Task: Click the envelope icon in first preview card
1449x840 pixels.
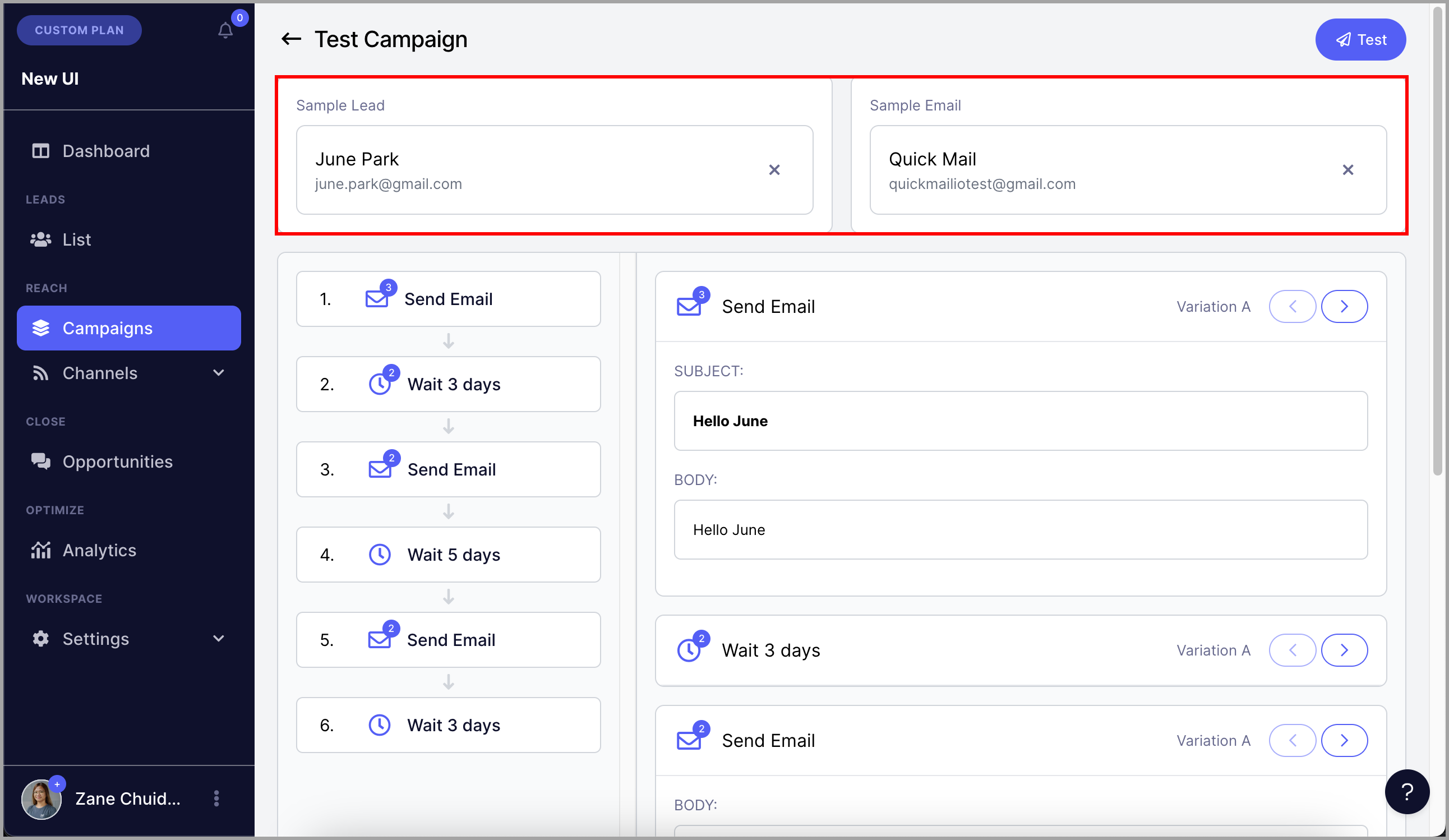Action: click(689, 306)
